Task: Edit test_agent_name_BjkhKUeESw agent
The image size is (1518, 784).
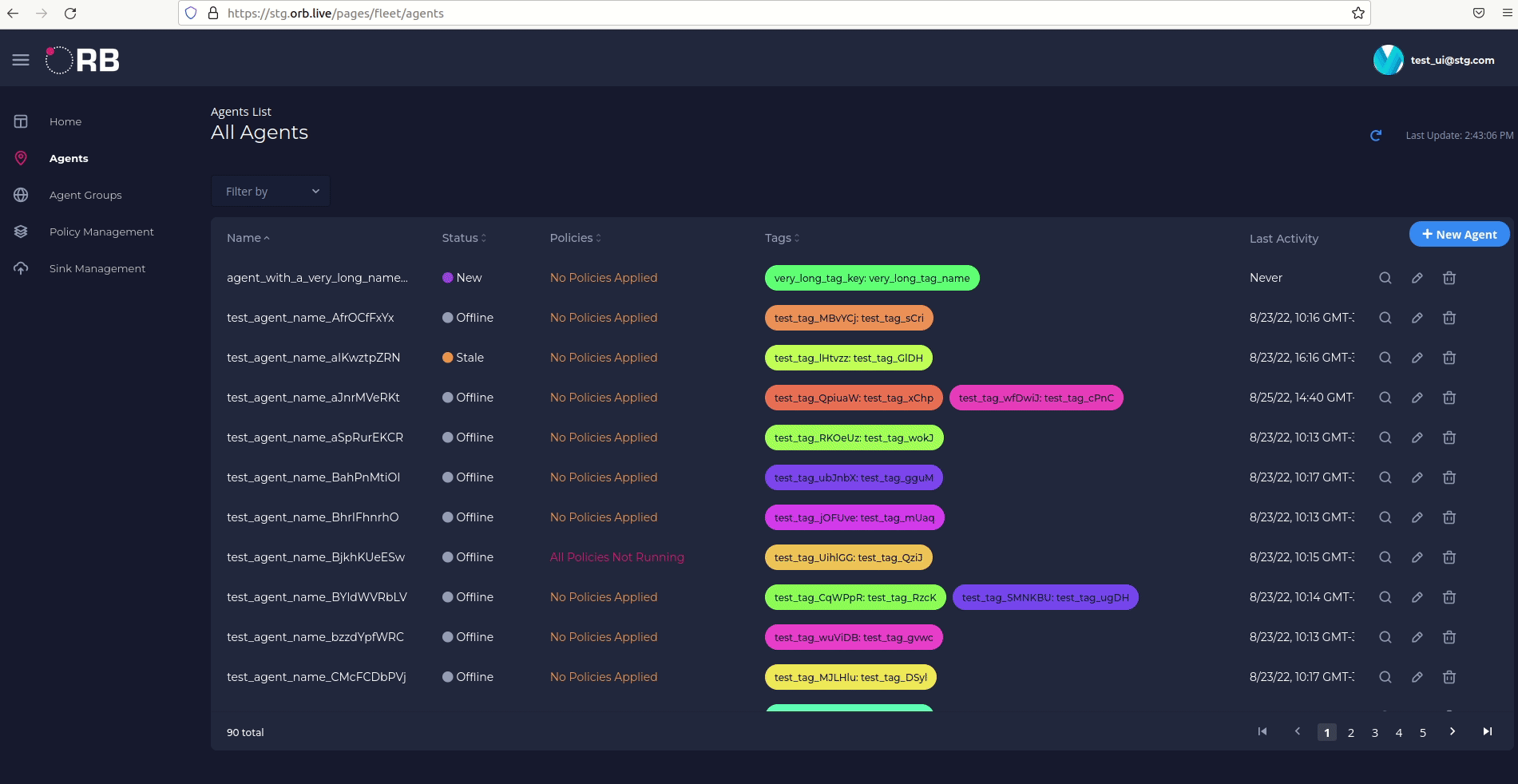Action: click(x=1417, y=557)
